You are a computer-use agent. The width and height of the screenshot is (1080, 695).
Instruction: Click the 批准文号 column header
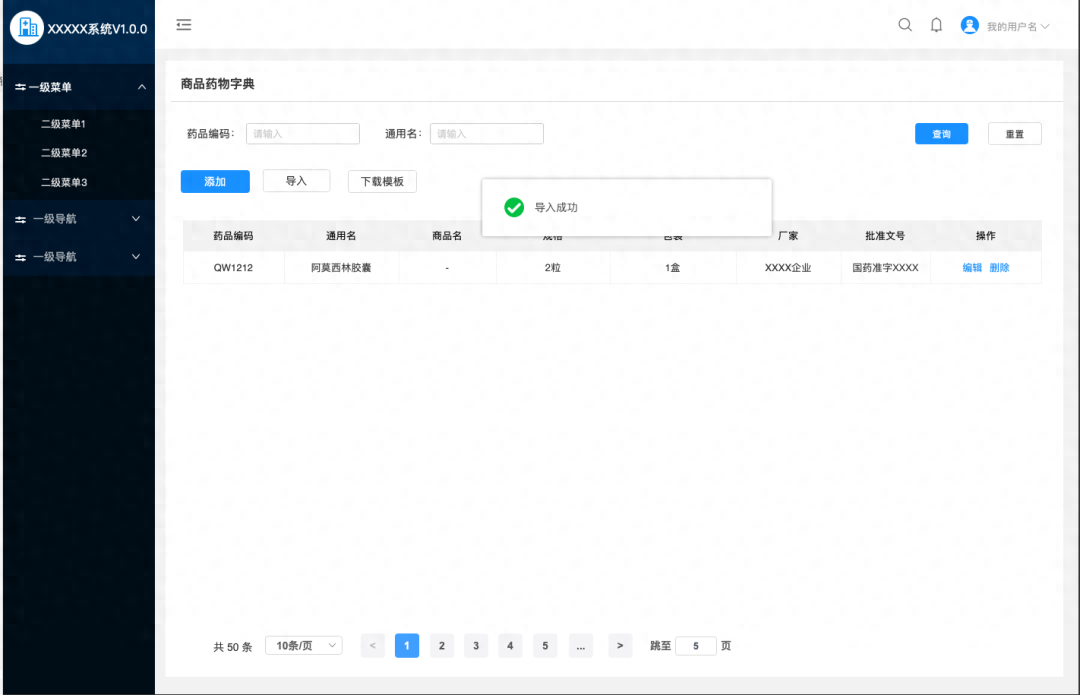click(885, 236)
